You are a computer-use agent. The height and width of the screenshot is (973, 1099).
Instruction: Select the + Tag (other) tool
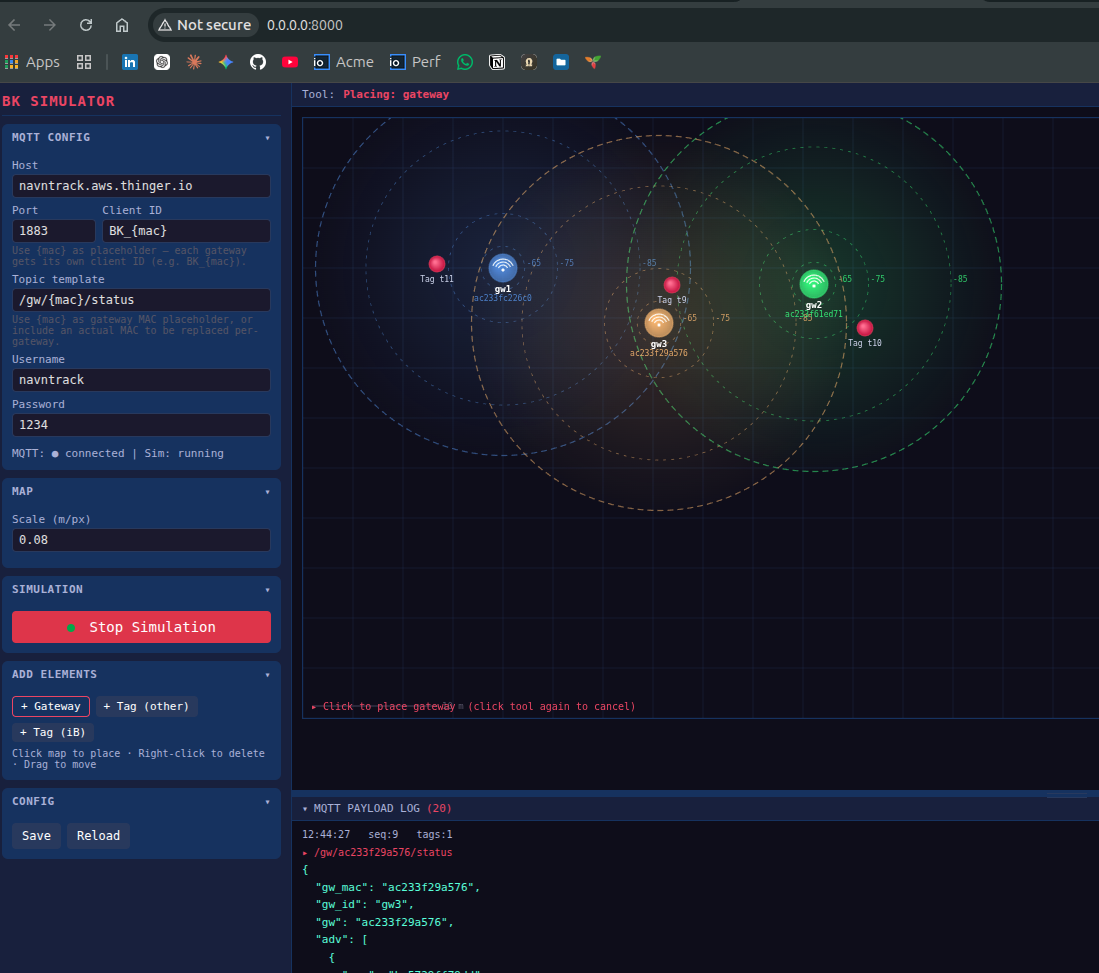pyautogui.click(x=146, y=706)
